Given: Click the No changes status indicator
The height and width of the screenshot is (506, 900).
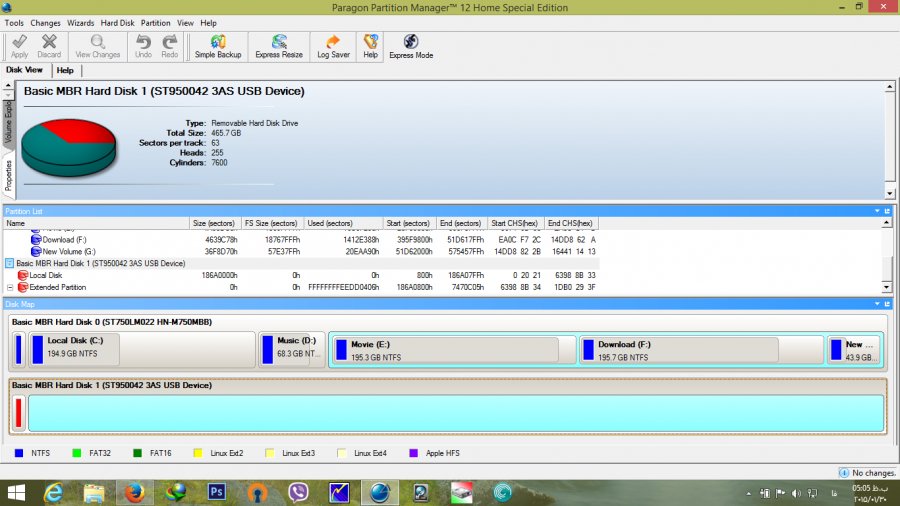Looking at the screenshot, I should click(x=867, y=473).
